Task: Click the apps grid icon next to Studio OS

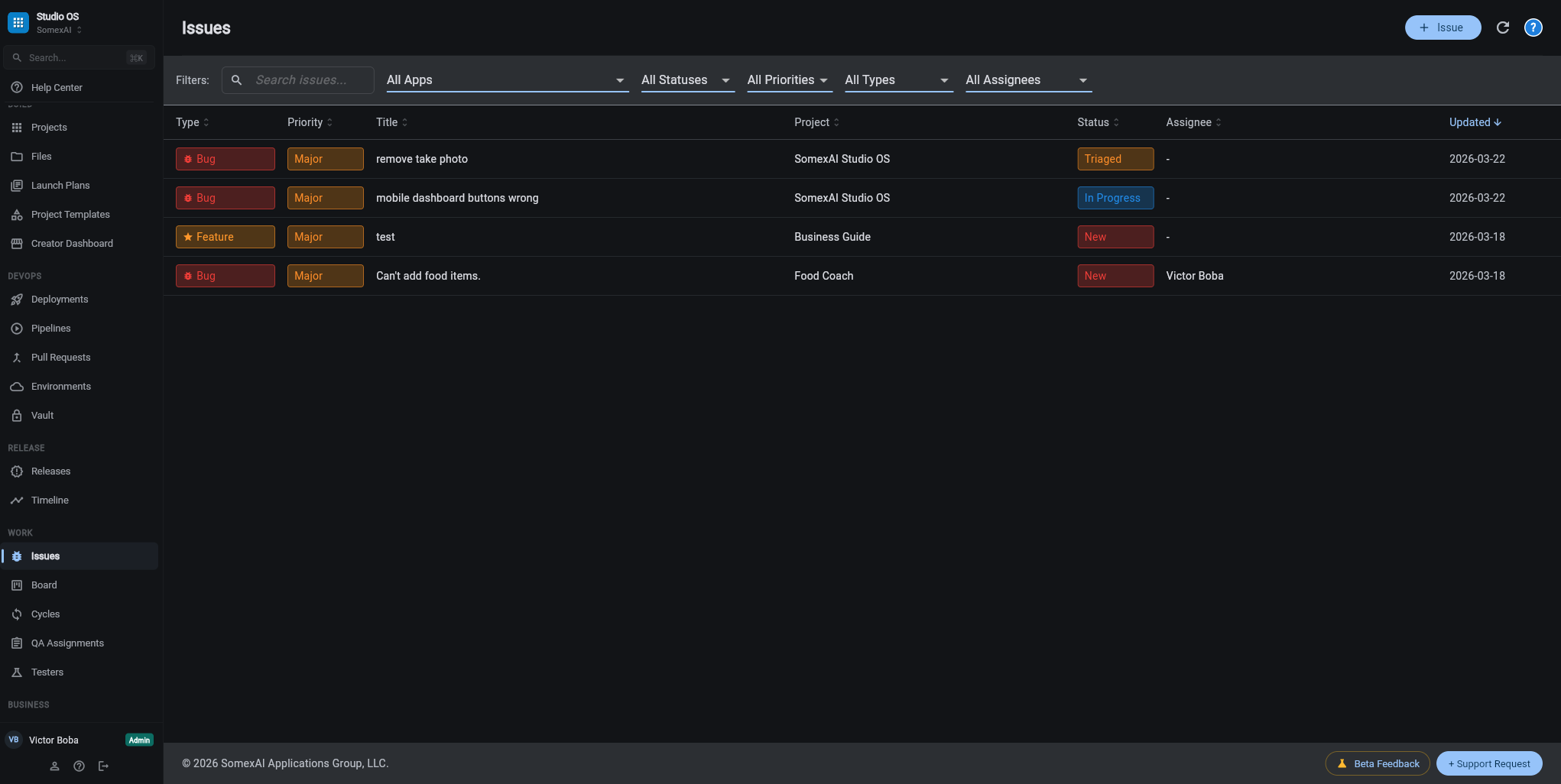Action: (18, 21)
